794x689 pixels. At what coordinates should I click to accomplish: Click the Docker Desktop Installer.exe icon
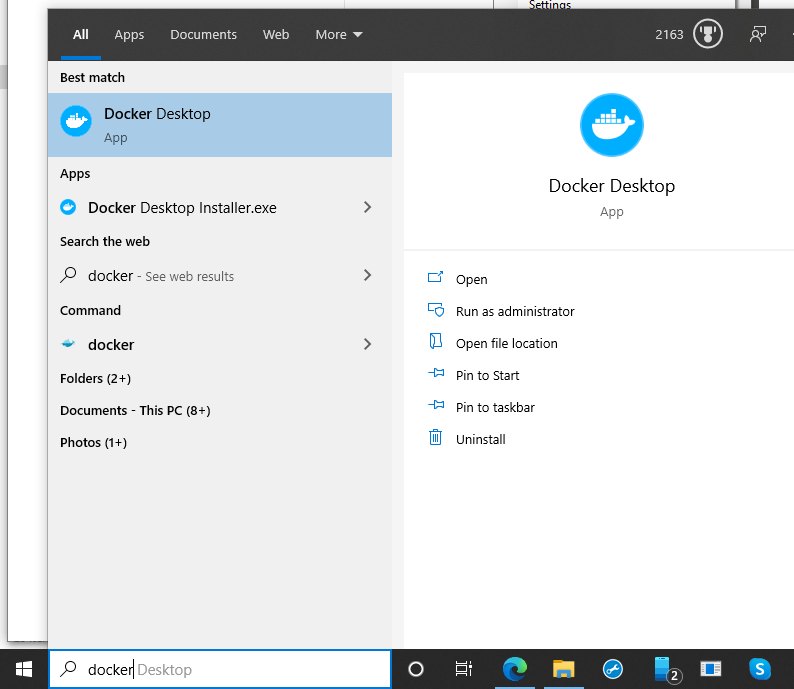(68, 208)
